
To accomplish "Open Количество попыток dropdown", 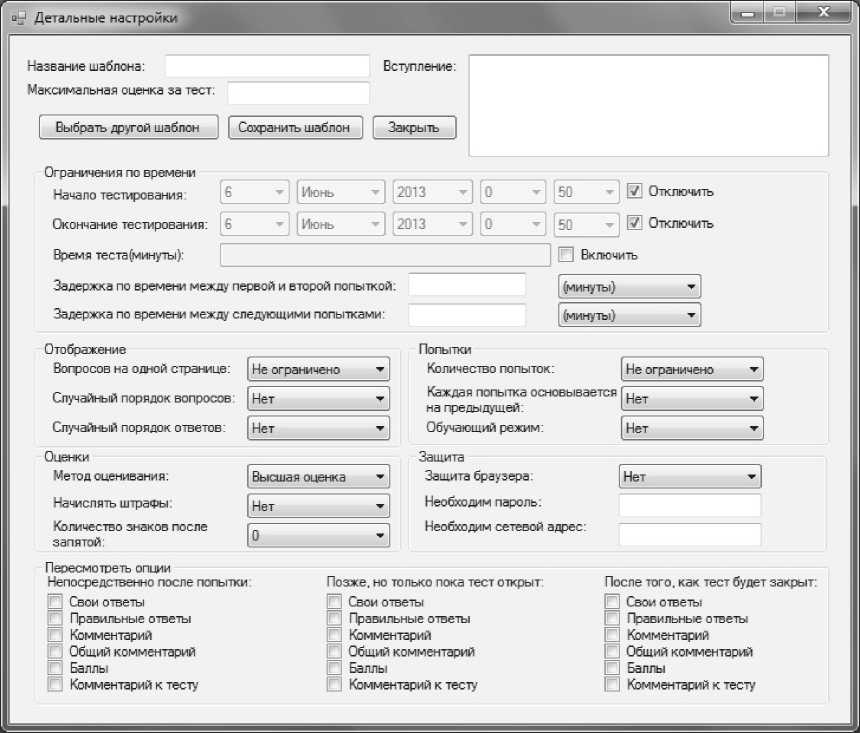I will (x=692, y=369).
